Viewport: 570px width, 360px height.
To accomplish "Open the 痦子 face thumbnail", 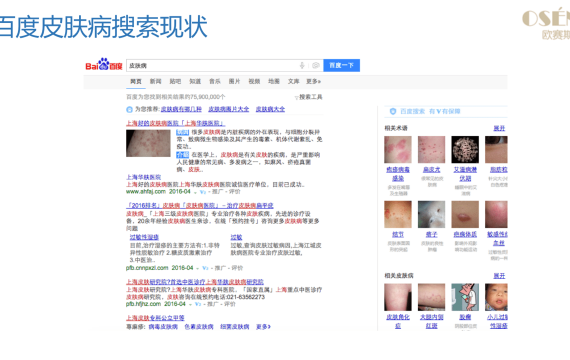I will 431,215.
